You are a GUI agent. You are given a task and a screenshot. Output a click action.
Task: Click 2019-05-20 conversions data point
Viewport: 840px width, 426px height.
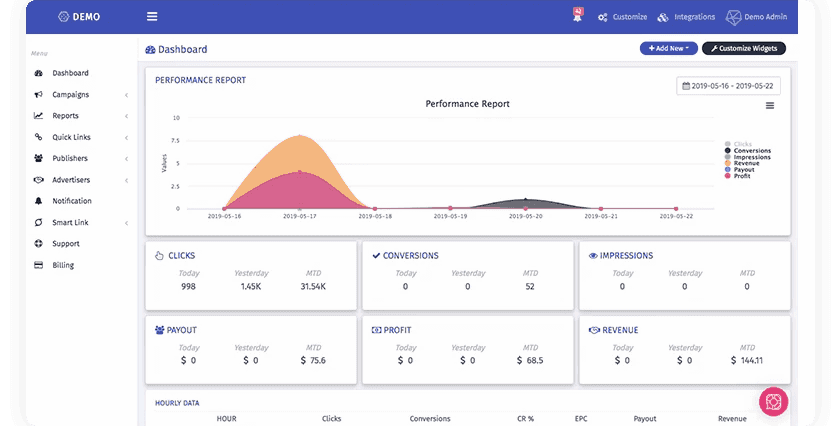click(x=526, y=200)
